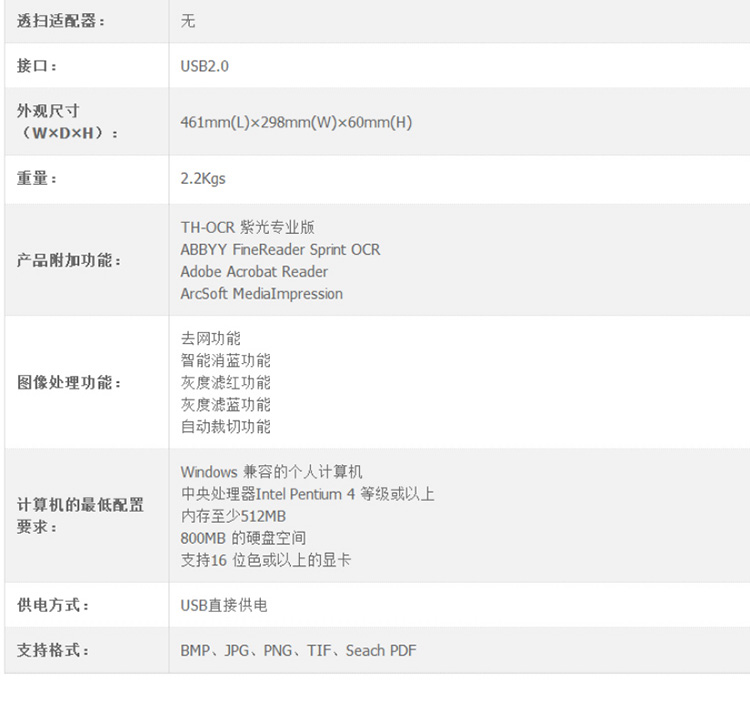Click the 自动裁切功能 entry
The width and height of the screenshot is (750, 706).
tap(225, 427)
